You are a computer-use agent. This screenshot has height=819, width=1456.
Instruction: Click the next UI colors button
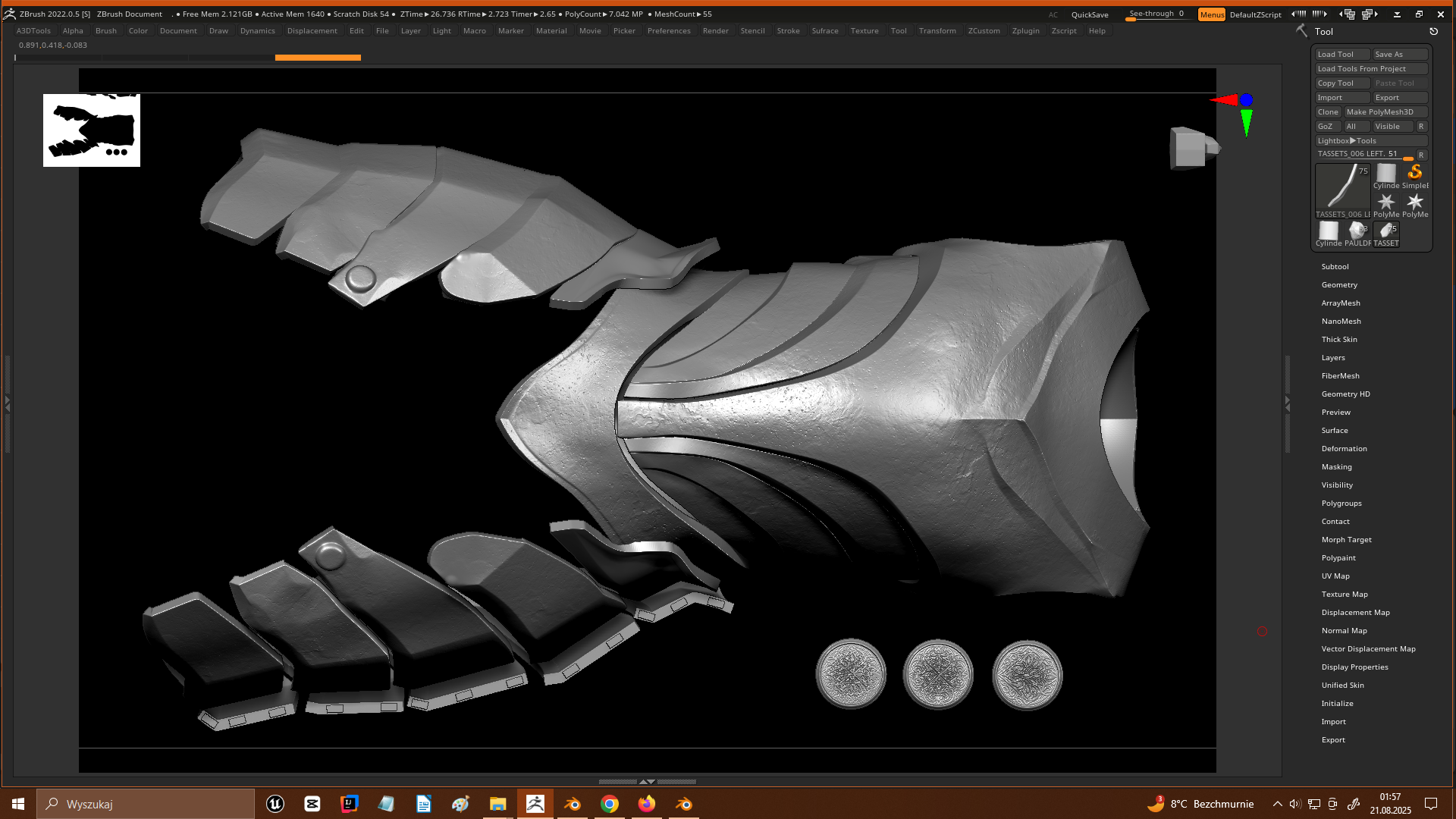click(1319, 14)
